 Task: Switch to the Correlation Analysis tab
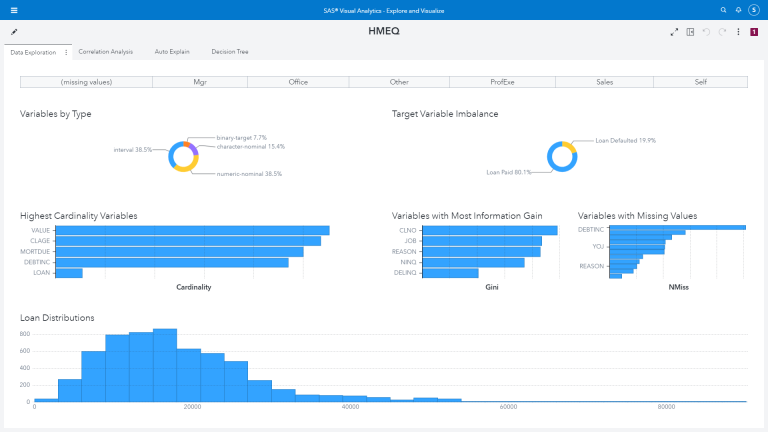coord(105,51)
